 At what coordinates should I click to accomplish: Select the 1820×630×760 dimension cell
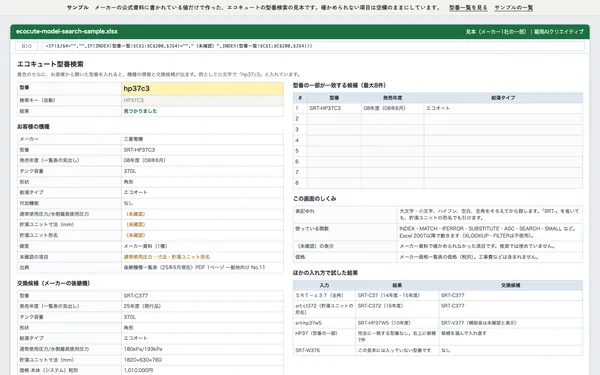tap(202, 360)
